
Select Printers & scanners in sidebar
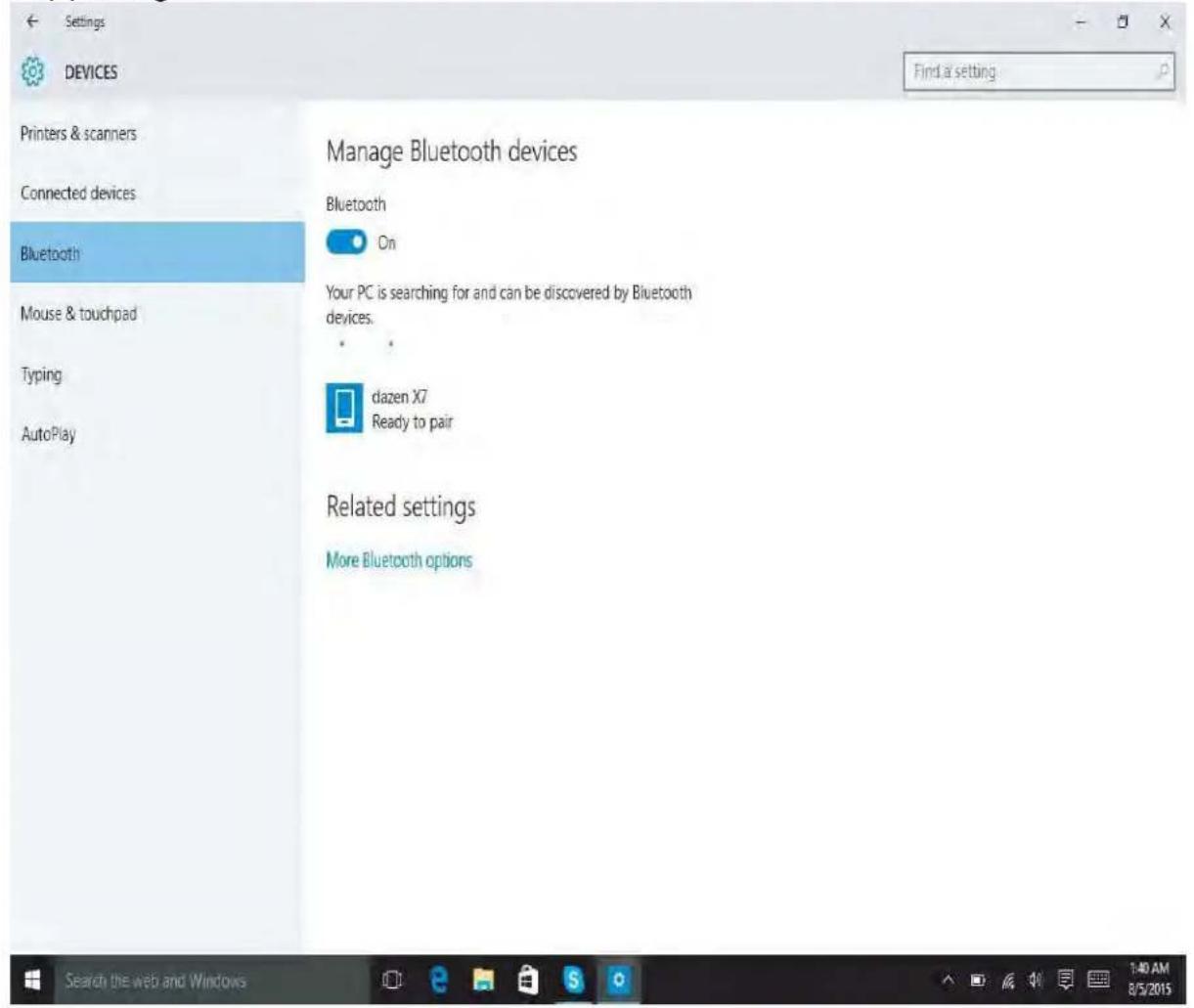(x=78, y=133)
